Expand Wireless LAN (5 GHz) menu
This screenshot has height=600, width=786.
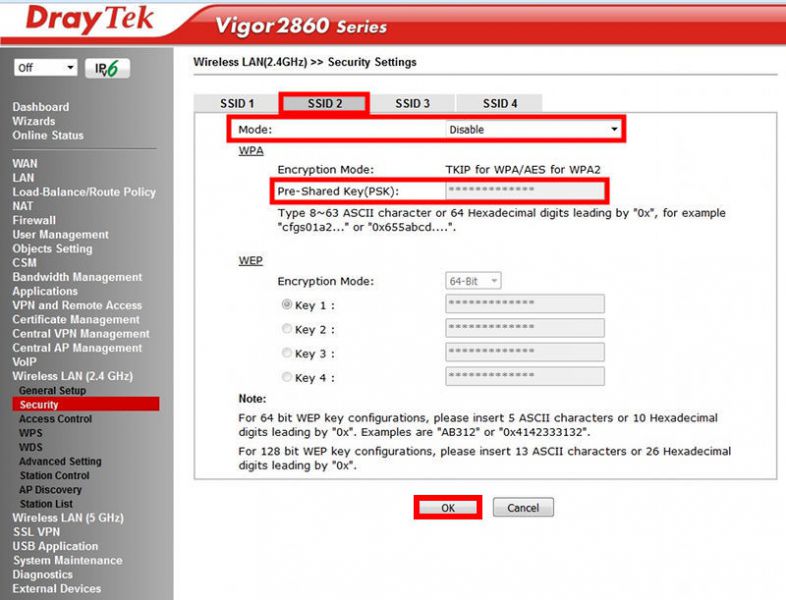pyautogui.click(x=68, y=518)
